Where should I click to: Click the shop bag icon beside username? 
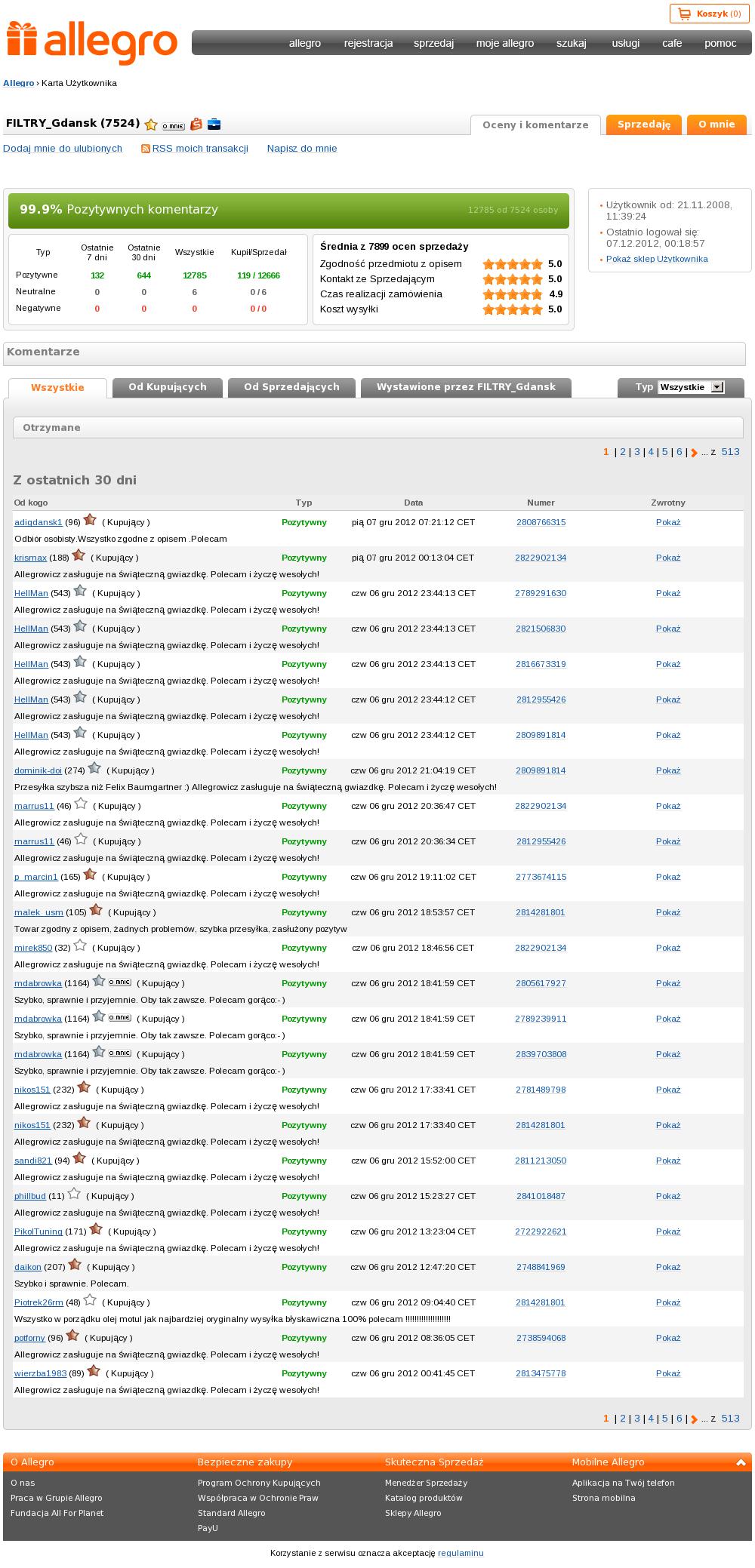[196, 124]
